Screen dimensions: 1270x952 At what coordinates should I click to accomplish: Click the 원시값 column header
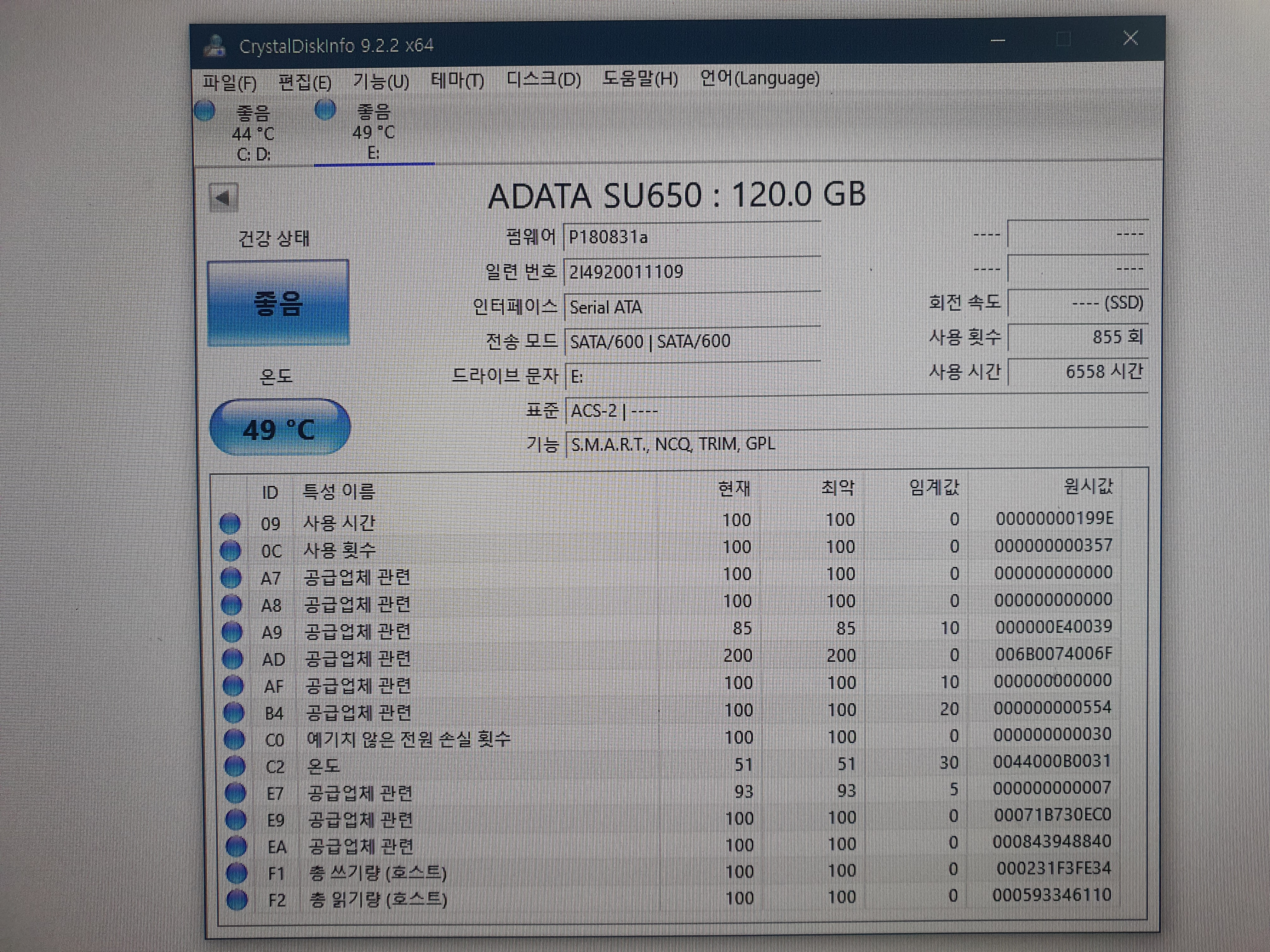1088,486
